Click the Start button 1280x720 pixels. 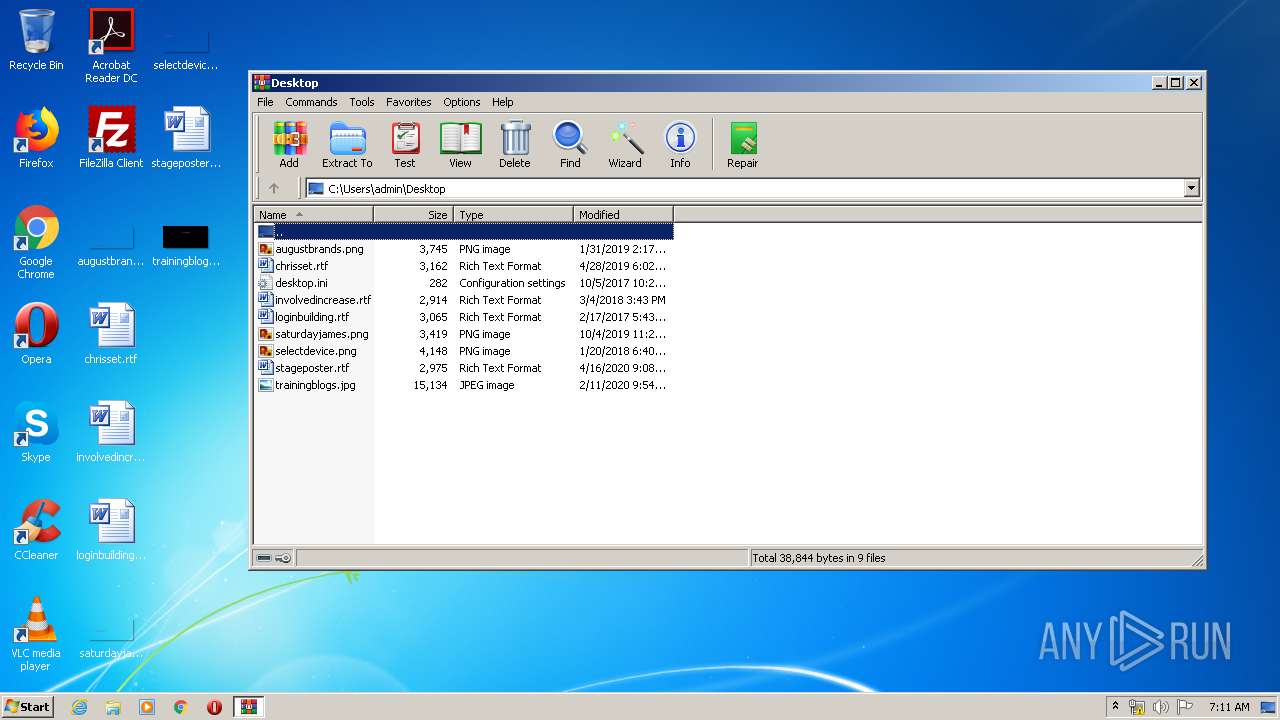pyautogui.click(x=28, y=706)
